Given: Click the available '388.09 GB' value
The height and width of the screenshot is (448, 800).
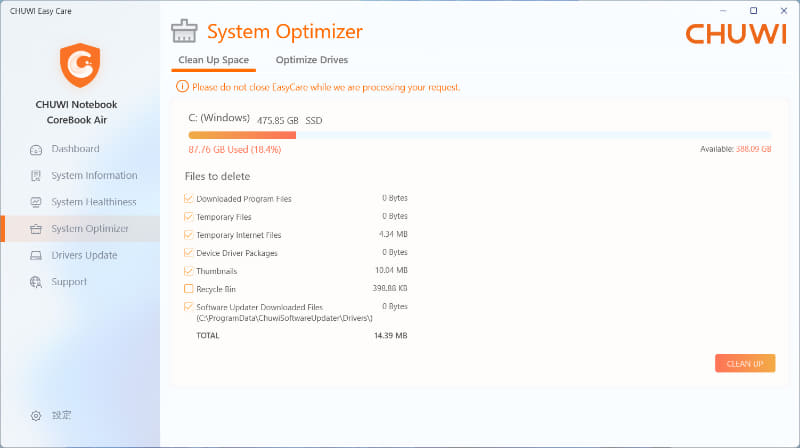Looking at the screenshot, I should 754,149.
